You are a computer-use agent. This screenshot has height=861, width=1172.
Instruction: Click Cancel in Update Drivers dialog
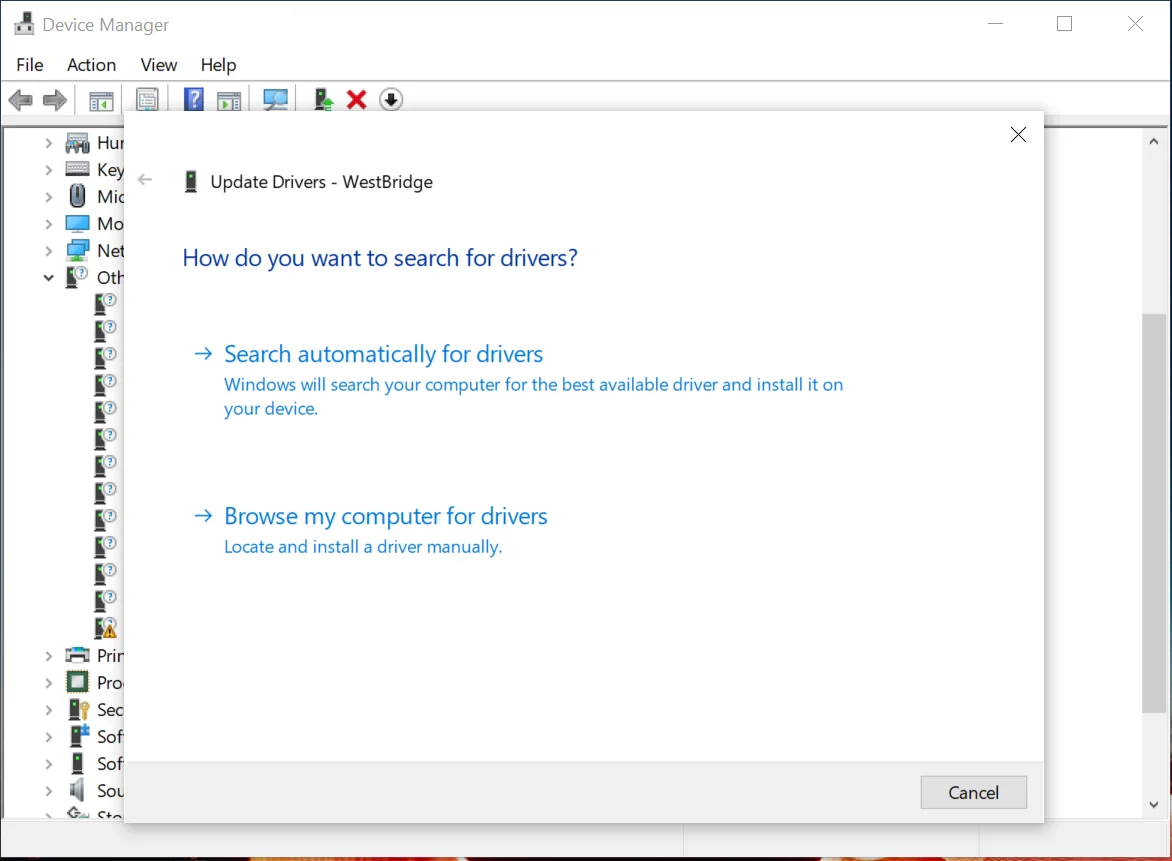pos(973,792)
